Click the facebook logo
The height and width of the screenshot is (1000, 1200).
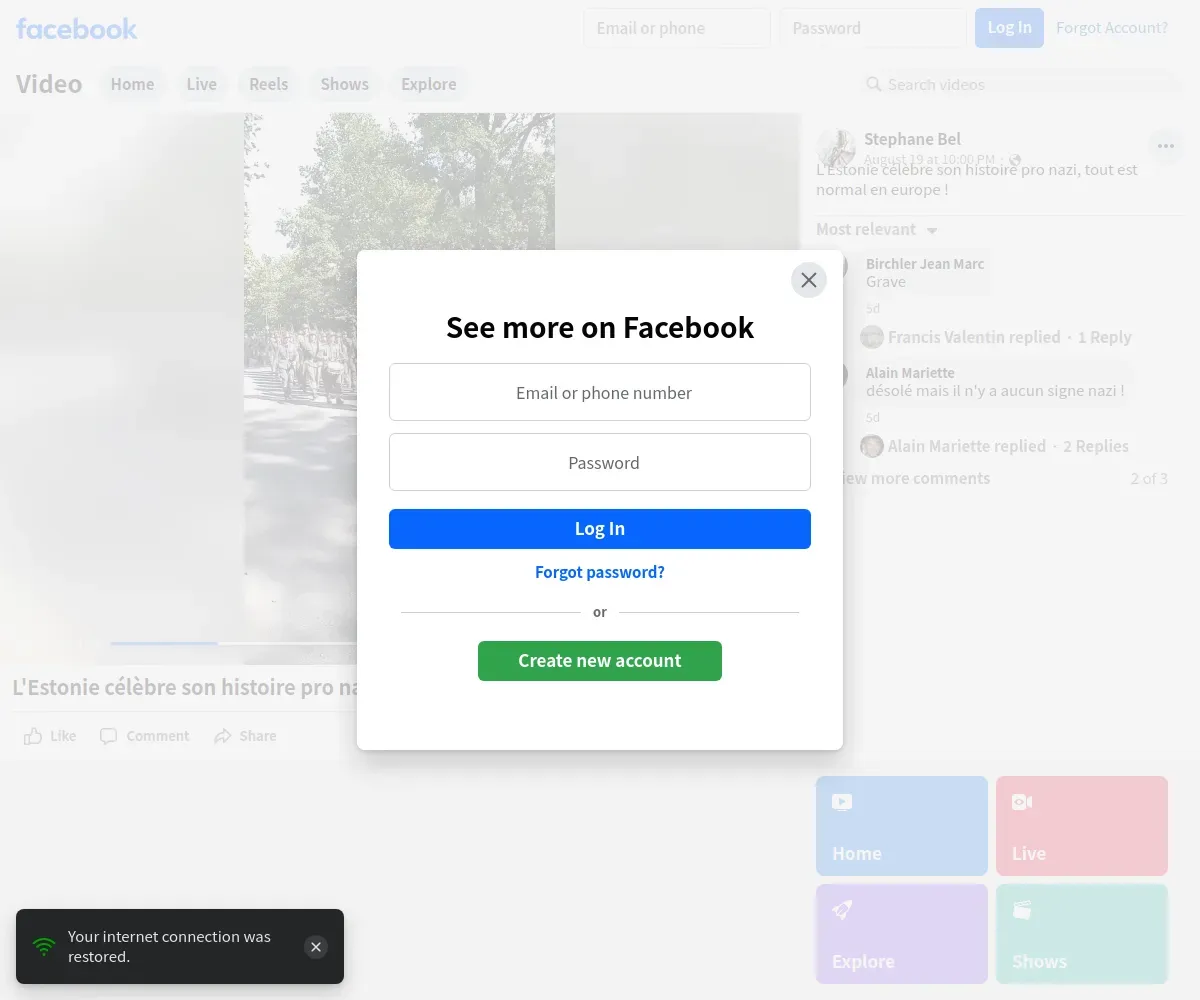click(x=77, y=28)
